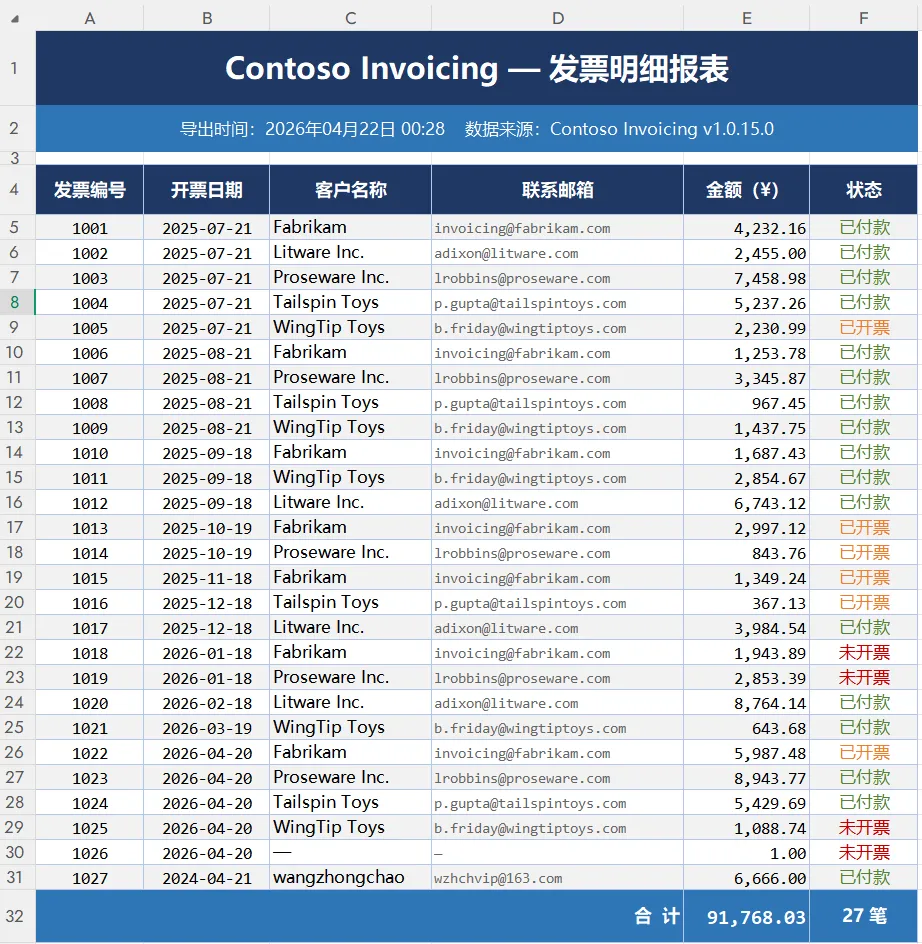Screen dimensions: 922x944
Task: Select date cell 2025-11-18
Action: click(207, 577)
